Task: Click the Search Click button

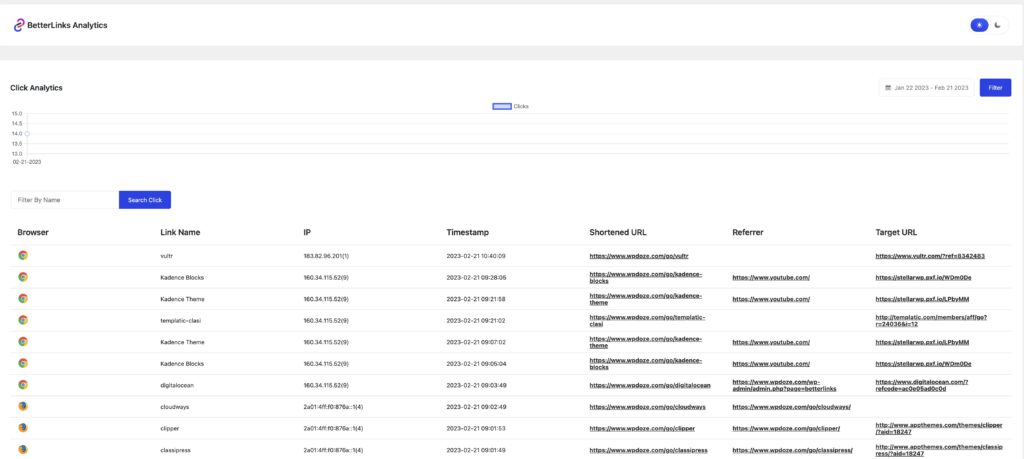Action: (x=145, y=200)
